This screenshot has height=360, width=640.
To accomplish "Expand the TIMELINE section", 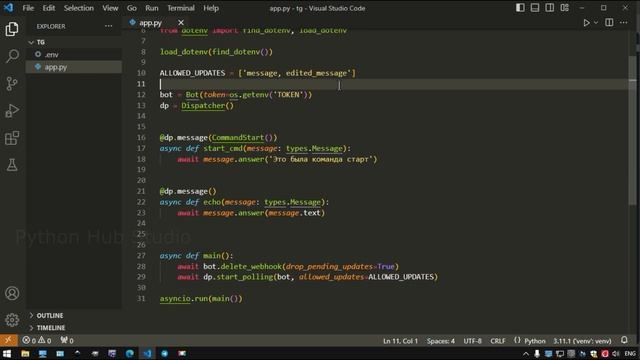I will [x=74, y=328].
